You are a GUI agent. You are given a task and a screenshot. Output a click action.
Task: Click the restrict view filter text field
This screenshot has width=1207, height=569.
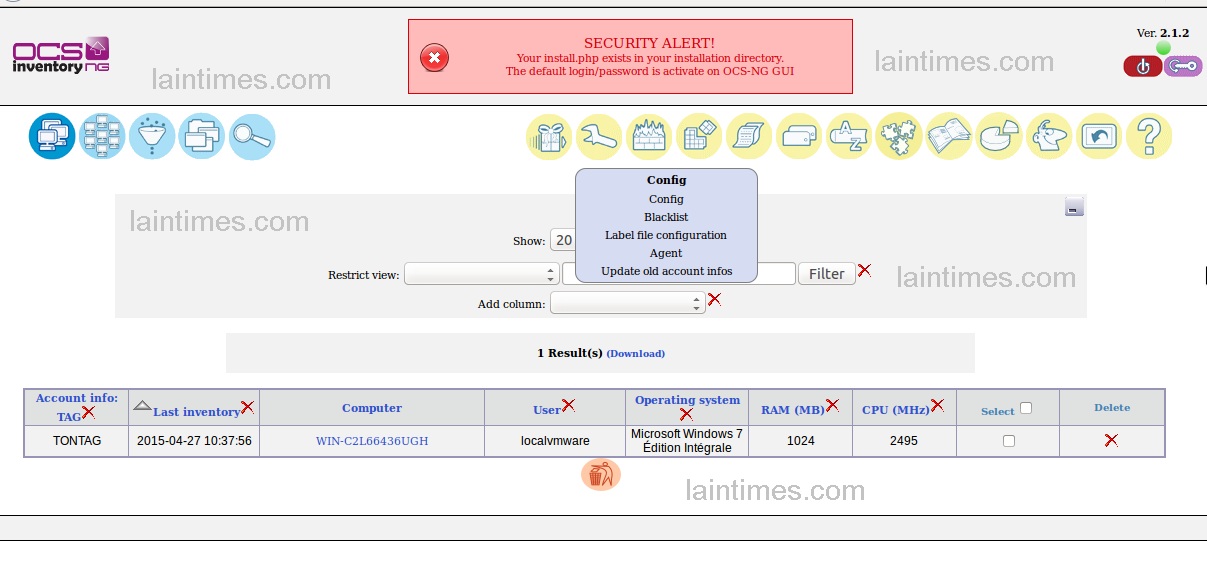[x=679, y=274]
